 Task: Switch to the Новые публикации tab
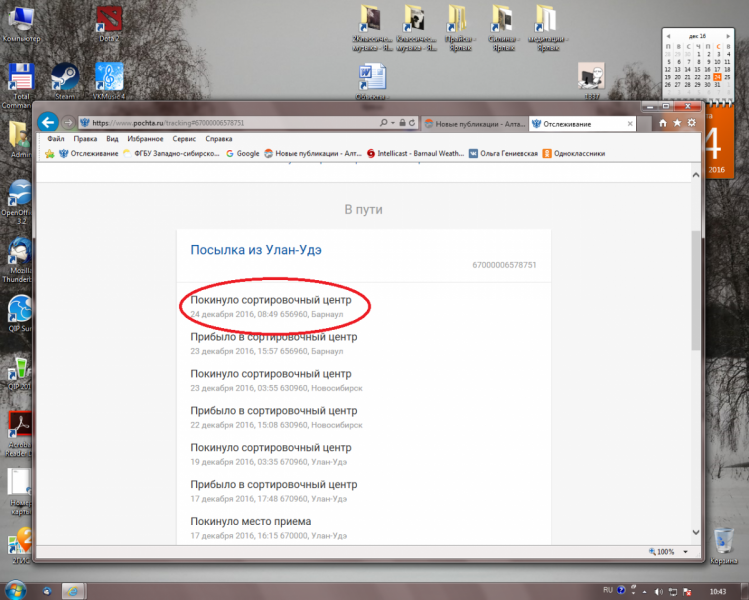(x=472, y=123)
